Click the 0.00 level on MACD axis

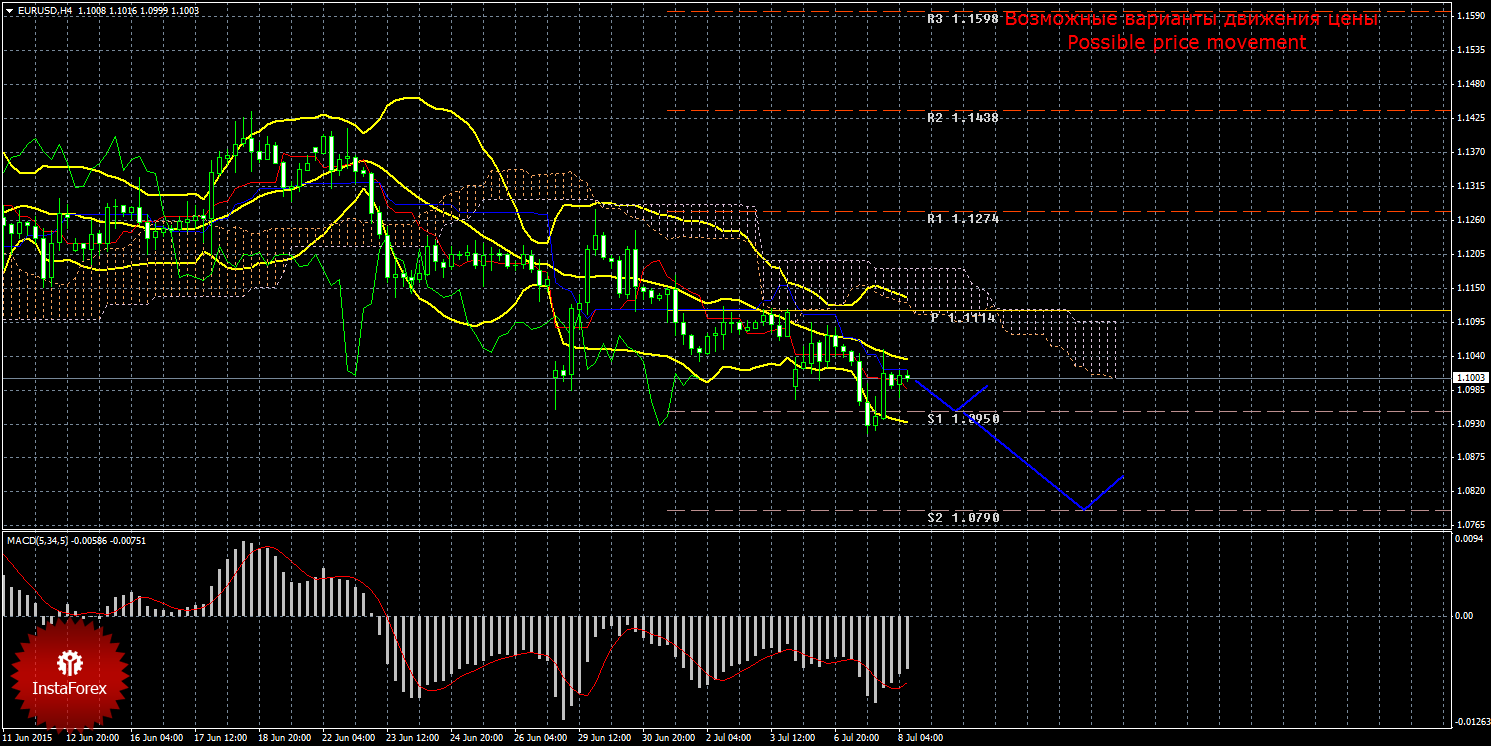[x=1464, y=616]
